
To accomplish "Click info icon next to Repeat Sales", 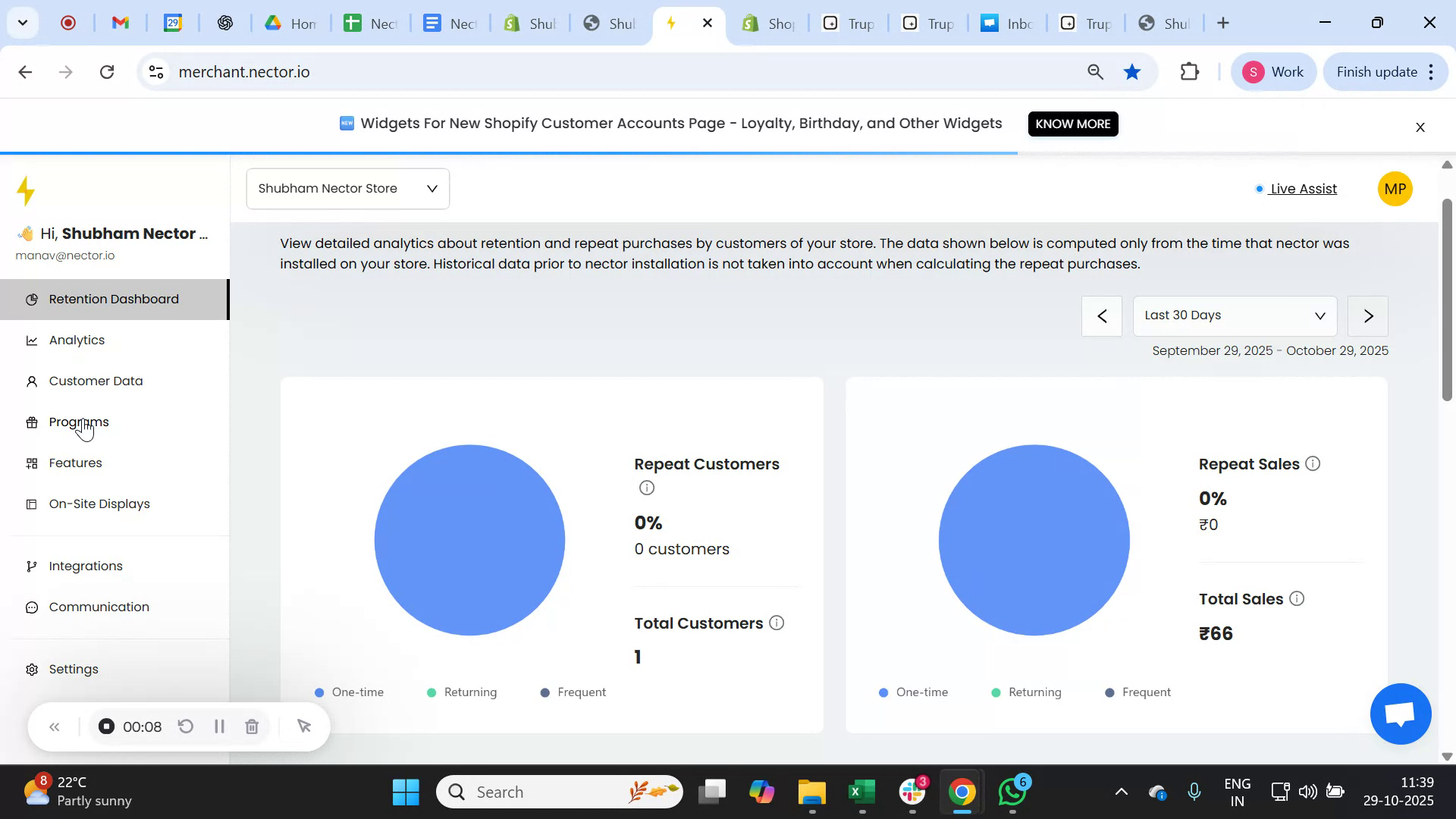I will pyautogui.click(x=1313, y=464).
